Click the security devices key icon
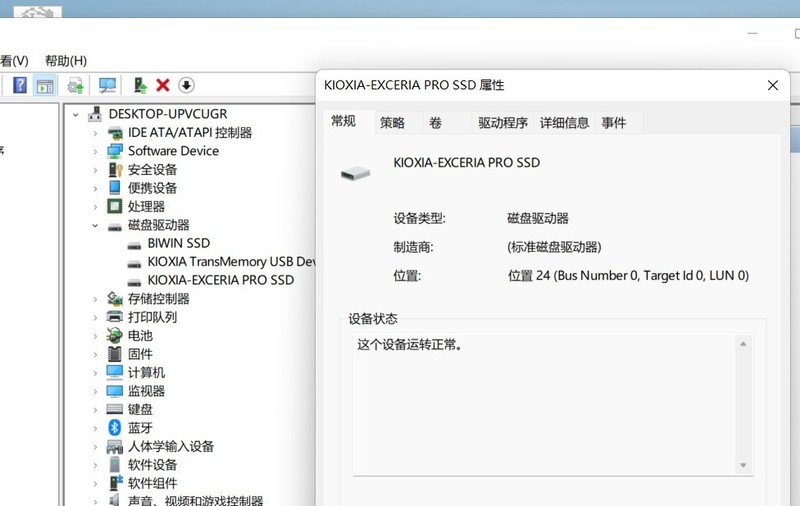The image size is (800, 506). [x=115, y=170]
